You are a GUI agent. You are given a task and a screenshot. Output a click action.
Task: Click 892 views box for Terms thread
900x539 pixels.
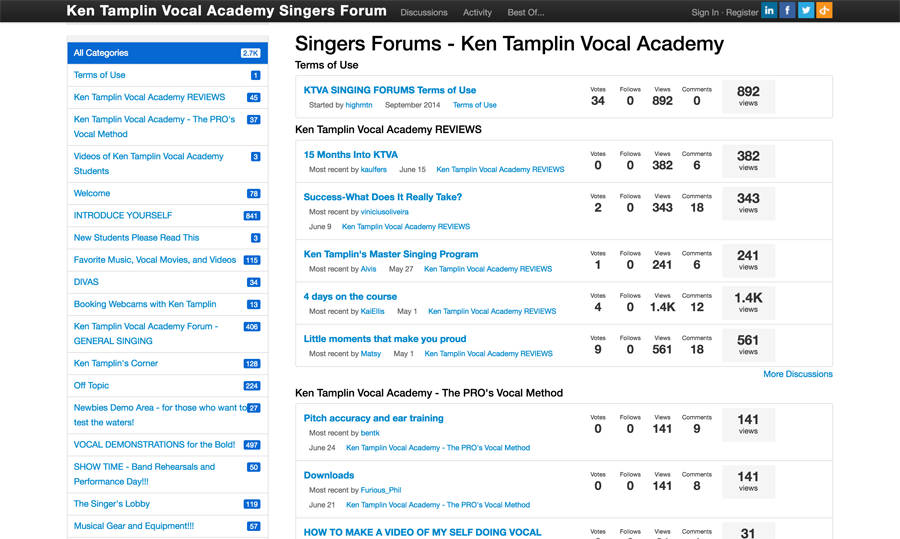[x=748, y=96]
